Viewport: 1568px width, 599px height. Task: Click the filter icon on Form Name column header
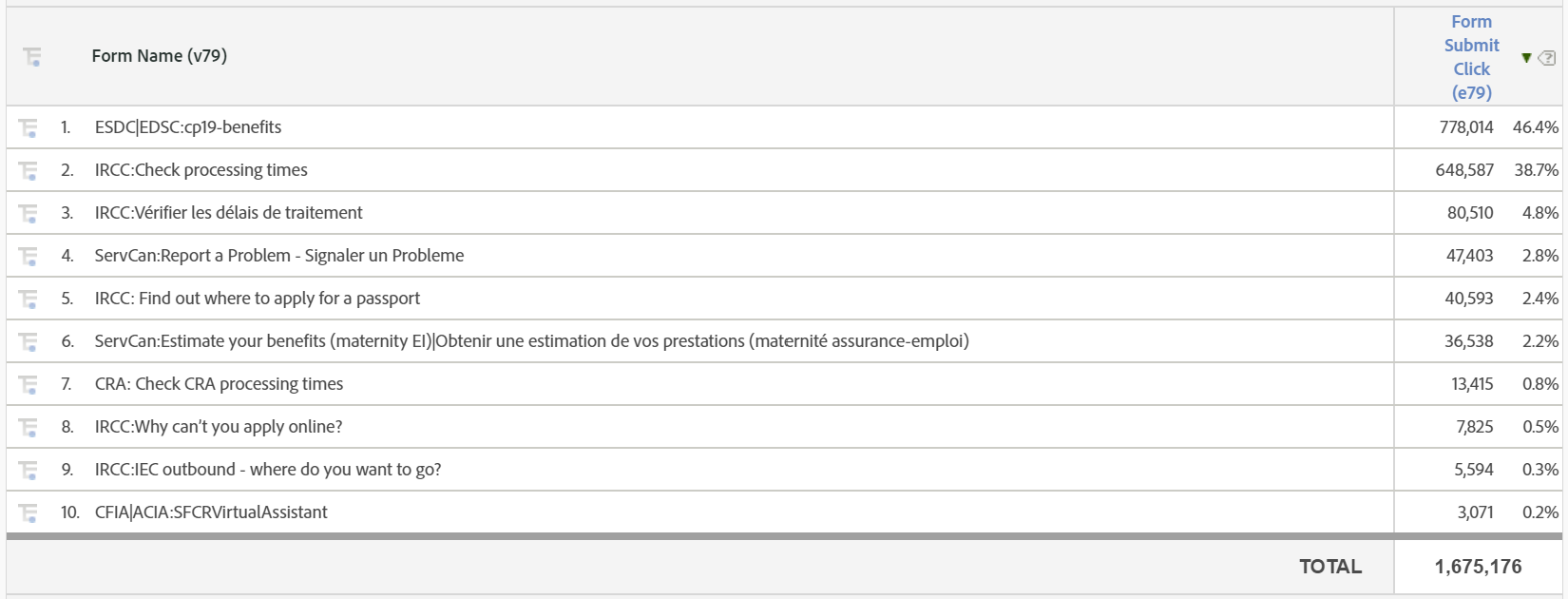[x=33, y=57]
